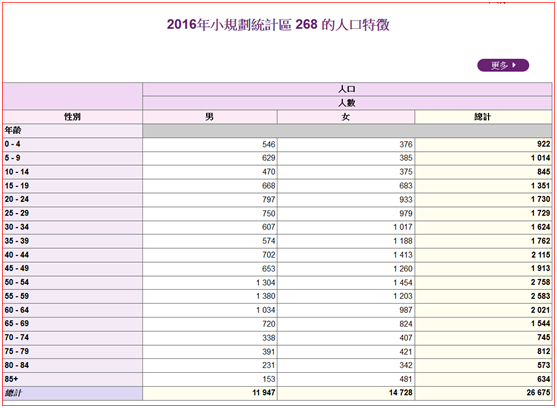Select the 50 - 54 age row label
The image size is (557, 408).
tap(72, 282)
